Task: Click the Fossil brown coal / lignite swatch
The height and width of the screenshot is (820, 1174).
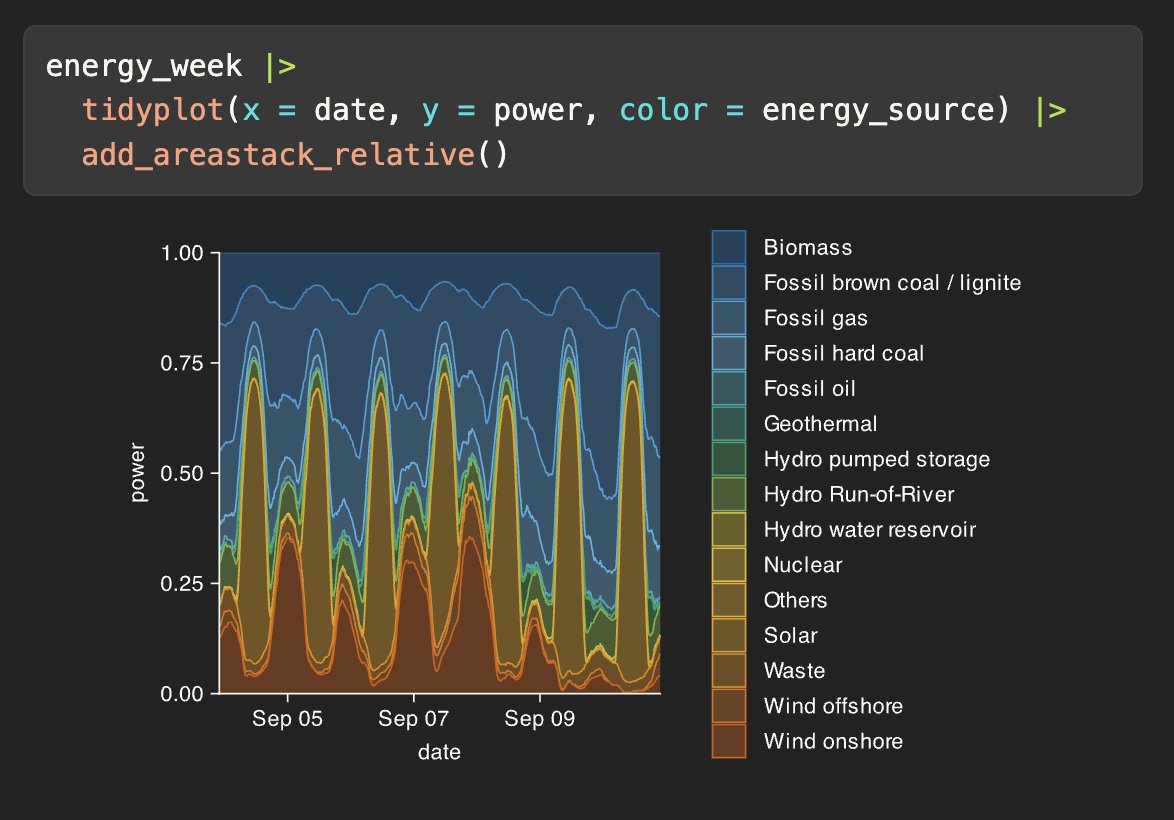Action: pyautogui.click(x=729, y=282)
